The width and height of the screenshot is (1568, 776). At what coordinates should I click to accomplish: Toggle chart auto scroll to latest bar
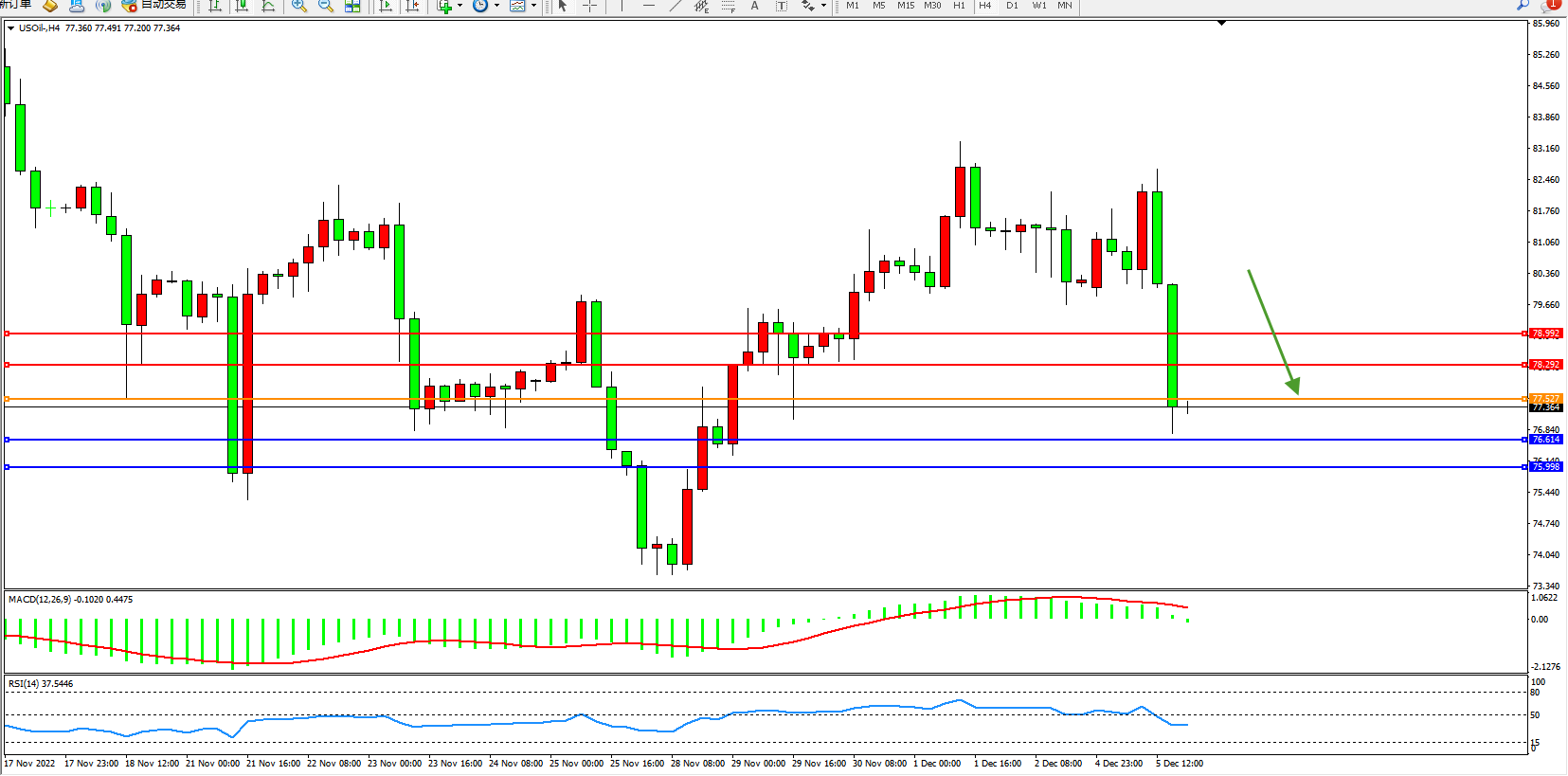point(386,6)
